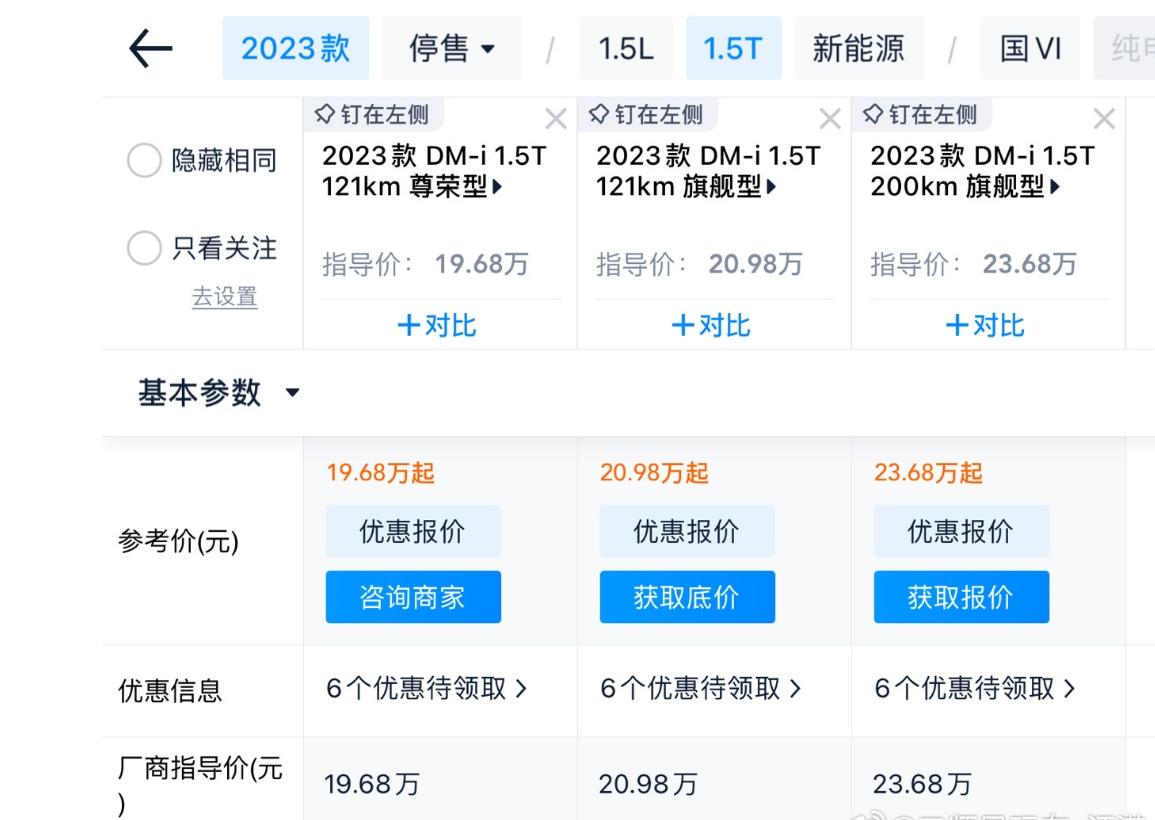Select the 1.5L engine filter

coord(625,49)
